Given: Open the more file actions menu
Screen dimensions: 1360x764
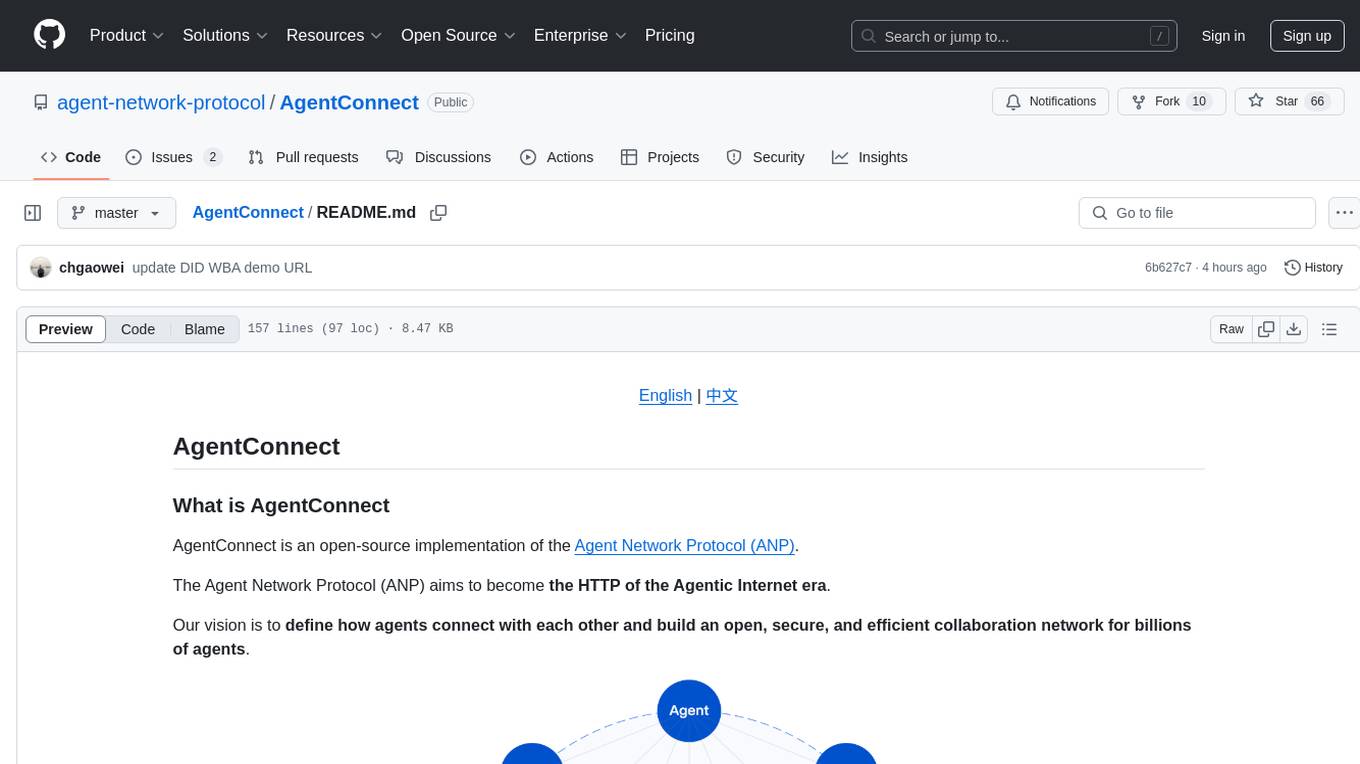Looking at the screenshot, I should [x=1345, y=213].
